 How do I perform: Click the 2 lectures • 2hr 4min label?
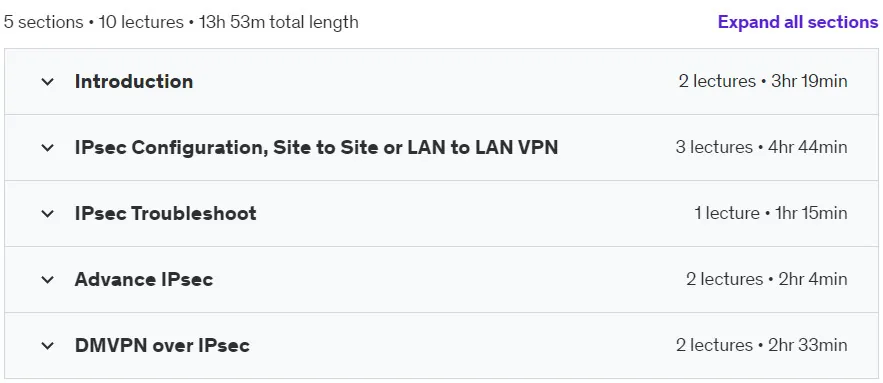click(766, 279)
